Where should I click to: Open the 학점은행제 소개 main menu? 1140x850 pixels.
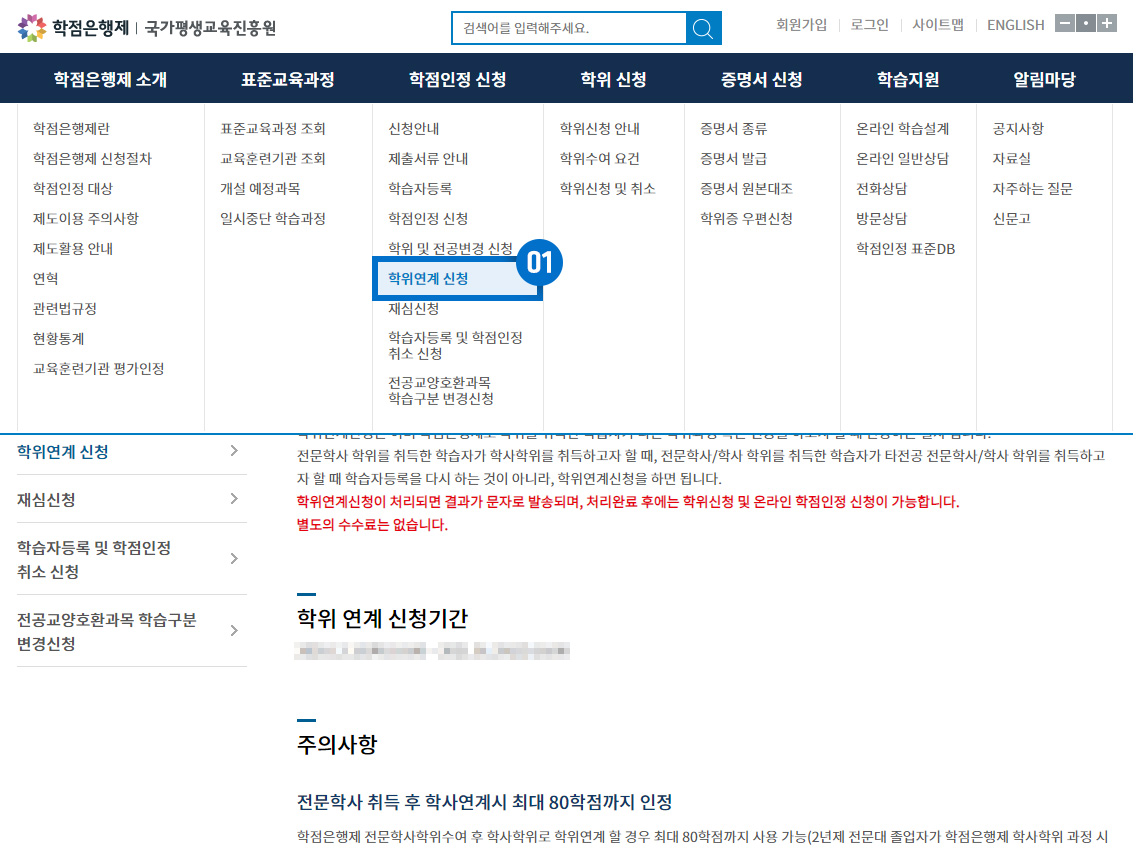click(x=110, y=80)
